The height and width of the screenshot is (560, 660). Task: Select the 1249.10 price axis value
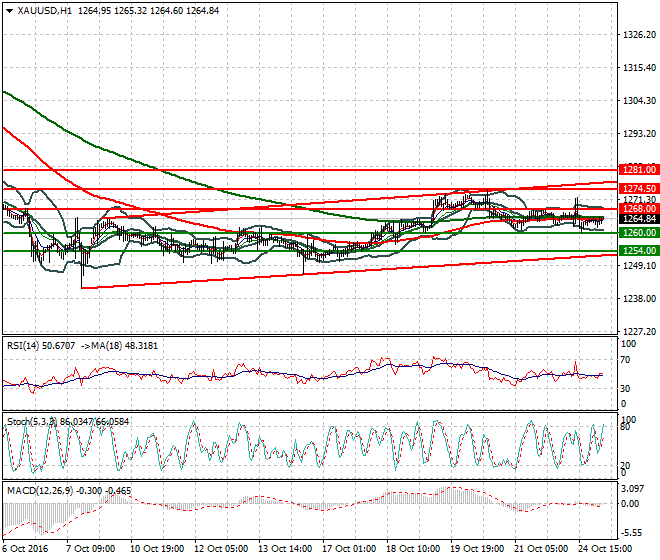(x=639, y=266)
